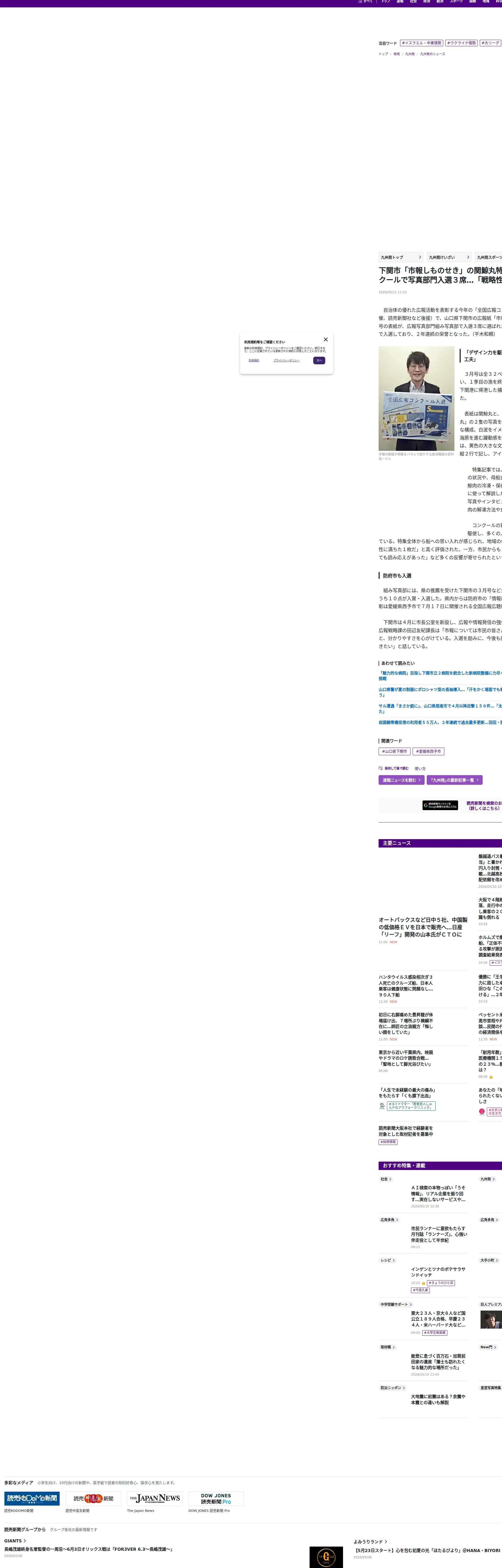This screenshot has height=1568, width=502.
Task: Expand the 取材帳 section link
Action: point(388,1347)
